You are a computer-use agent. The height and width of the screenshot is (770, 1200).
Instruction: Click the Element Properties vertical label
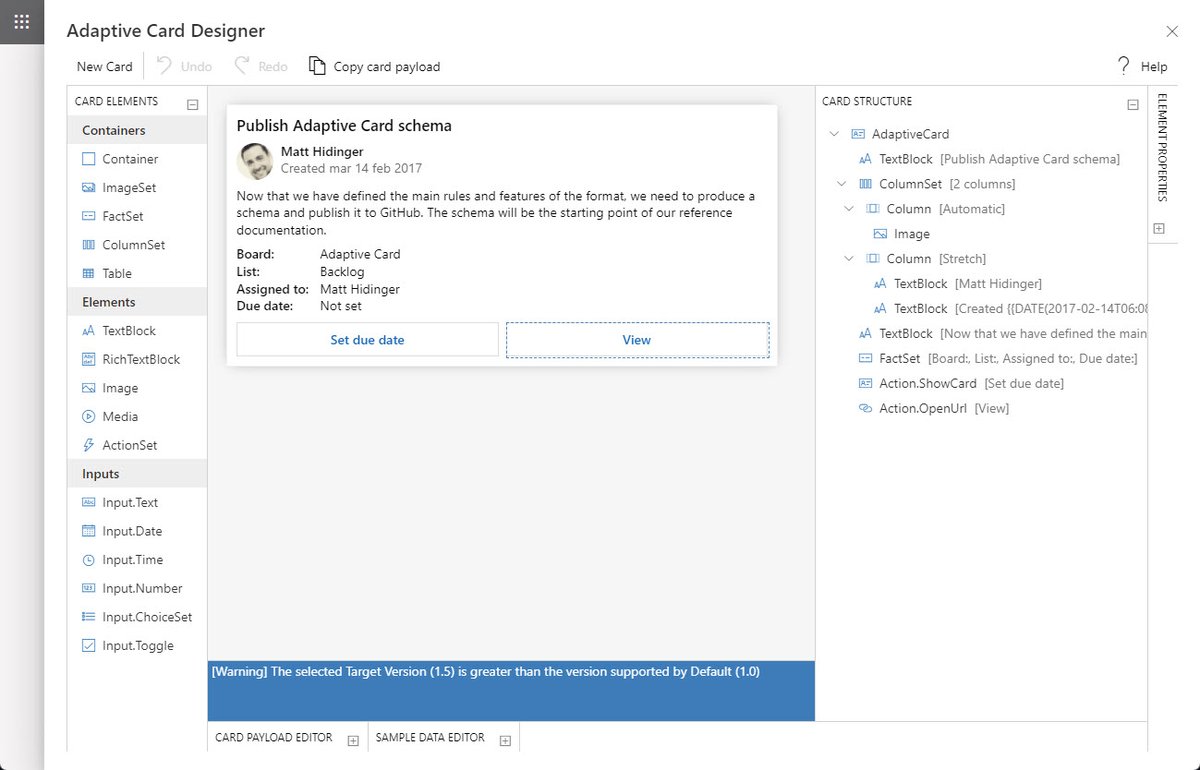[1162, 146]
